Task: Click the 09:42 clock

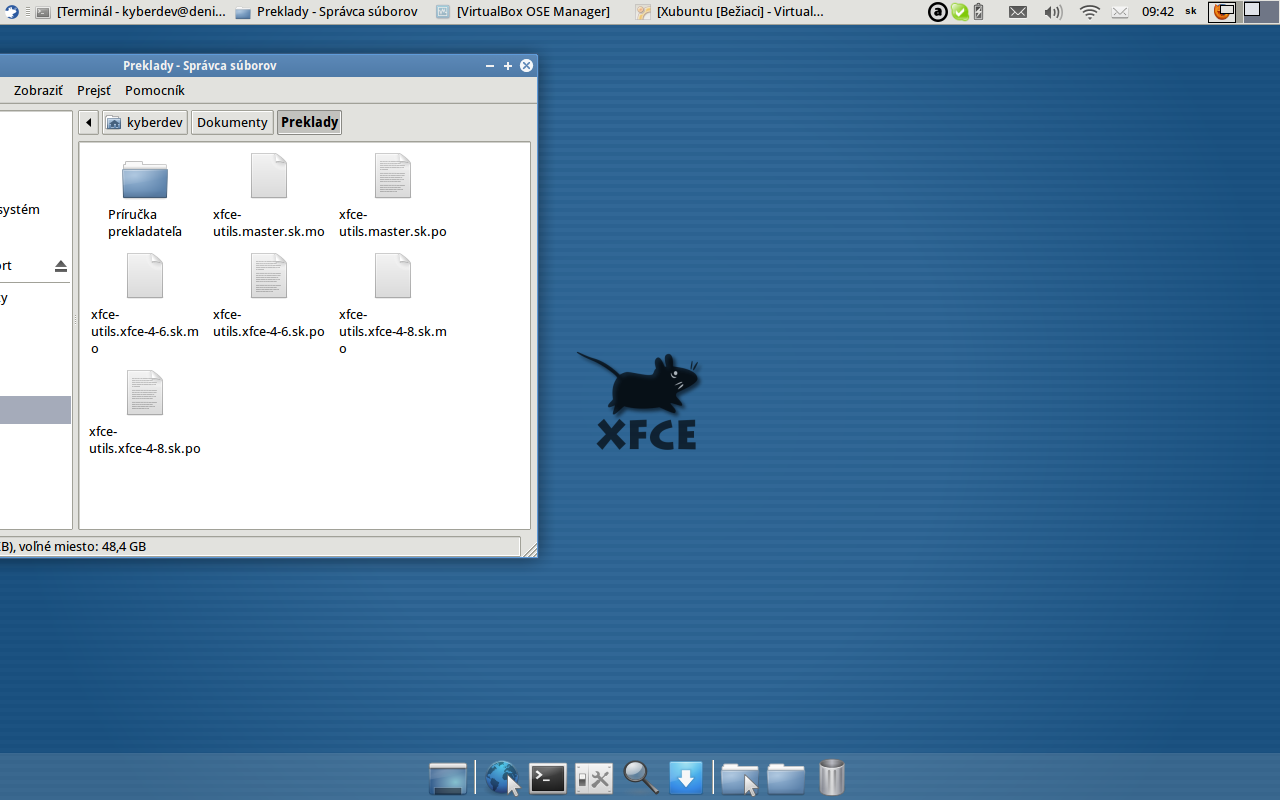Action: pos(1158,12)
